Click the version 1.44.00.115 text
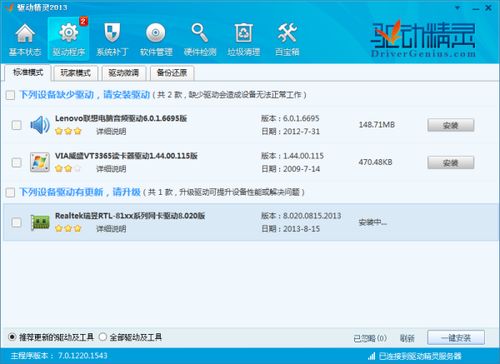The image size is (500, 364). click(303, 156)
